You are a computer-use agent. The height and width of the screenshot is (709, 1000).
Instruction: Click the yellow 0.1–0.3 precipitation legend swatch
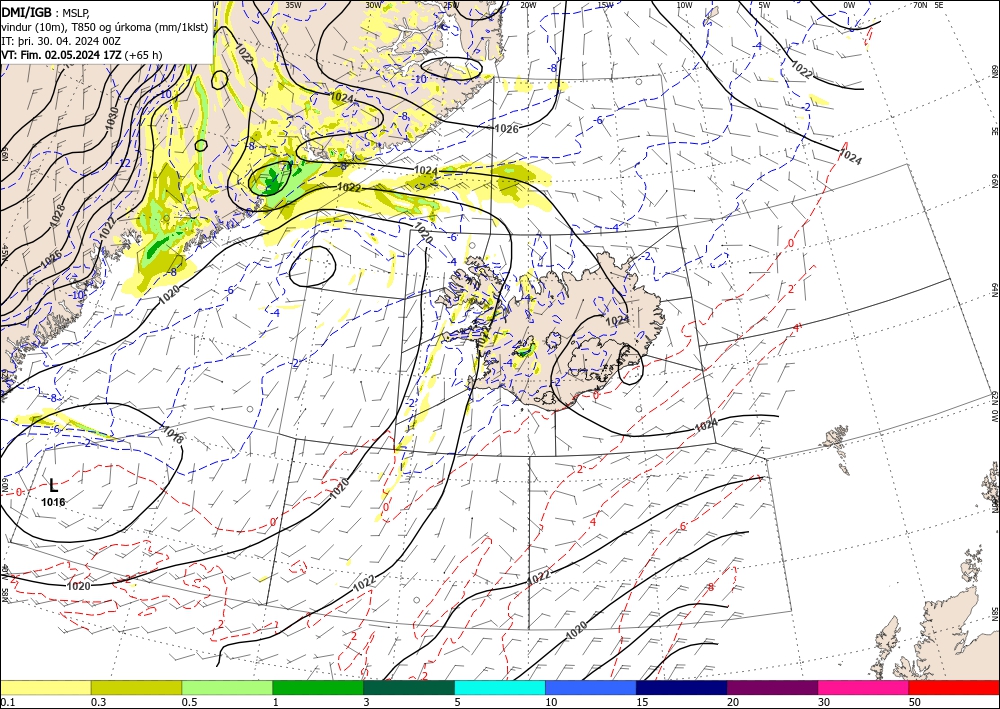[45, 687]
